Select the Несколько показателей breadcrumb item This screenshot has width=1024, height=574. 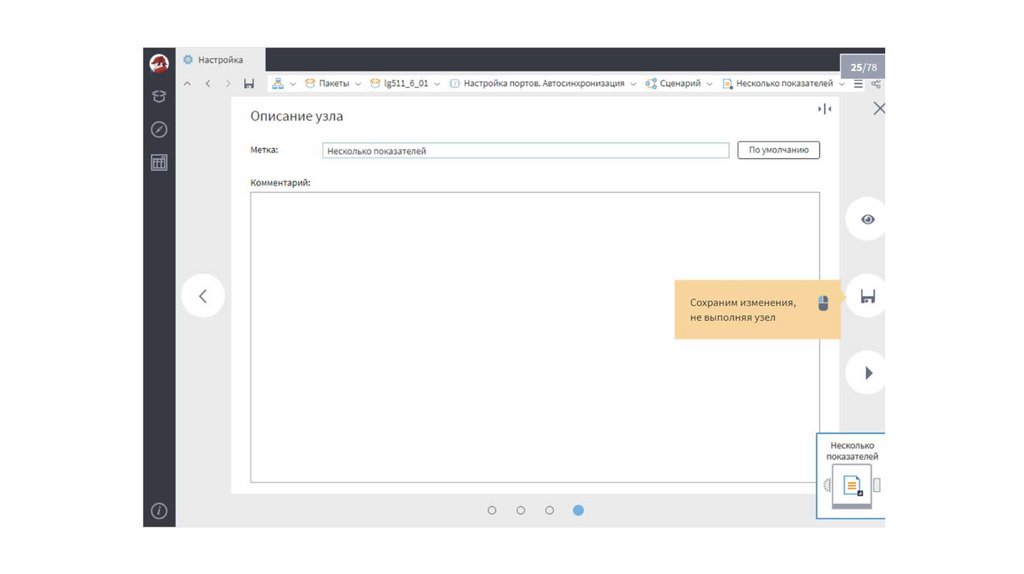point(784,84)
